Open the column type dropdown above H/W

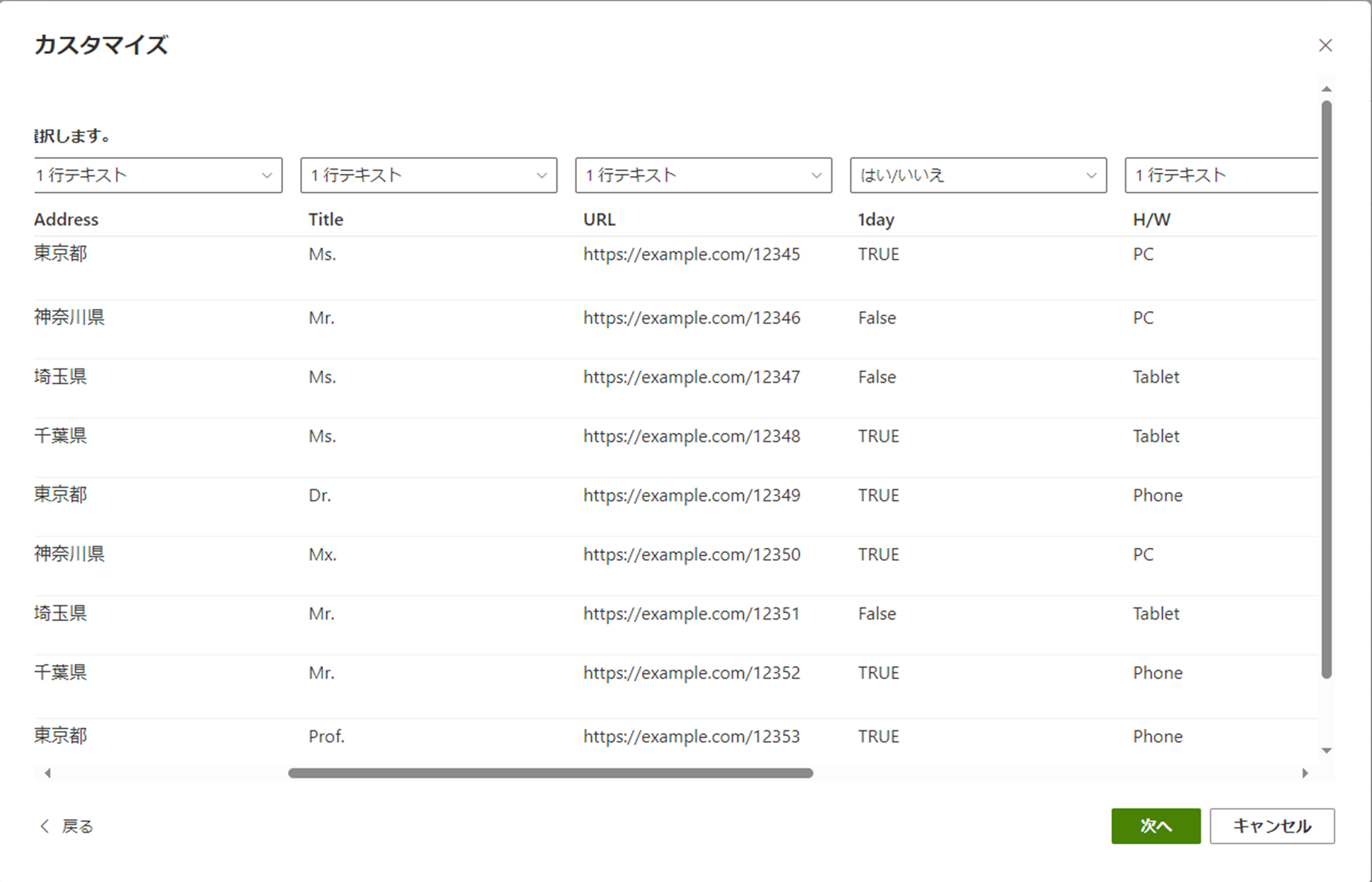(1221, 175)
